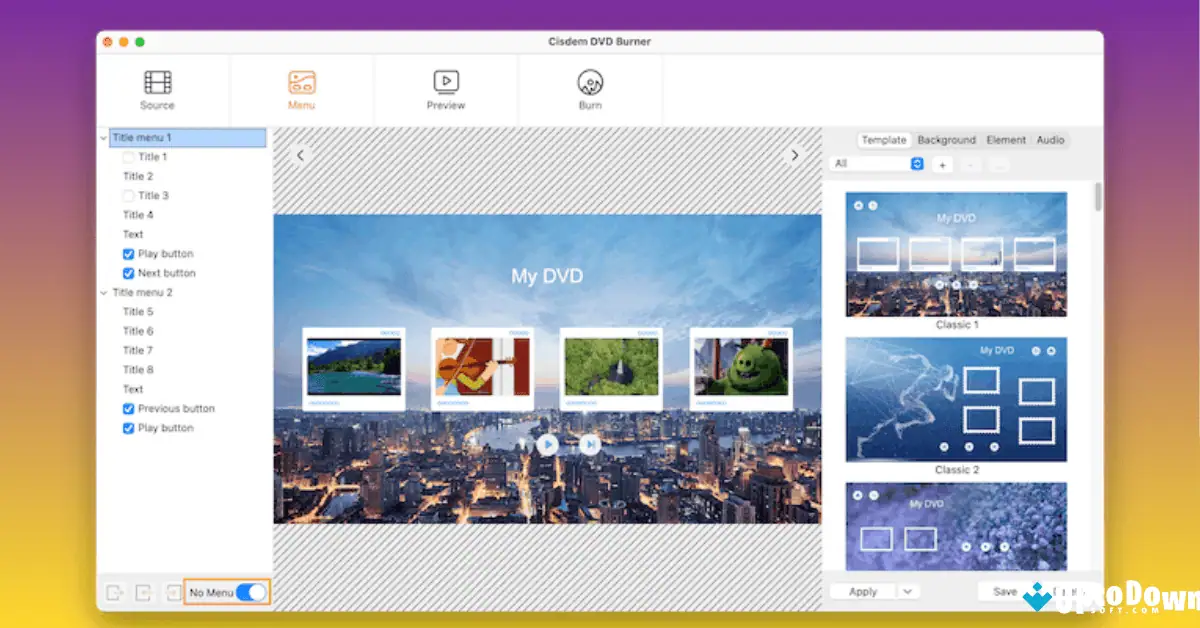Toggle the No Menu switch
Image resolution: width=1200 pixels, height=628 pixels.
pyautogui.click(x=251, y=593)
